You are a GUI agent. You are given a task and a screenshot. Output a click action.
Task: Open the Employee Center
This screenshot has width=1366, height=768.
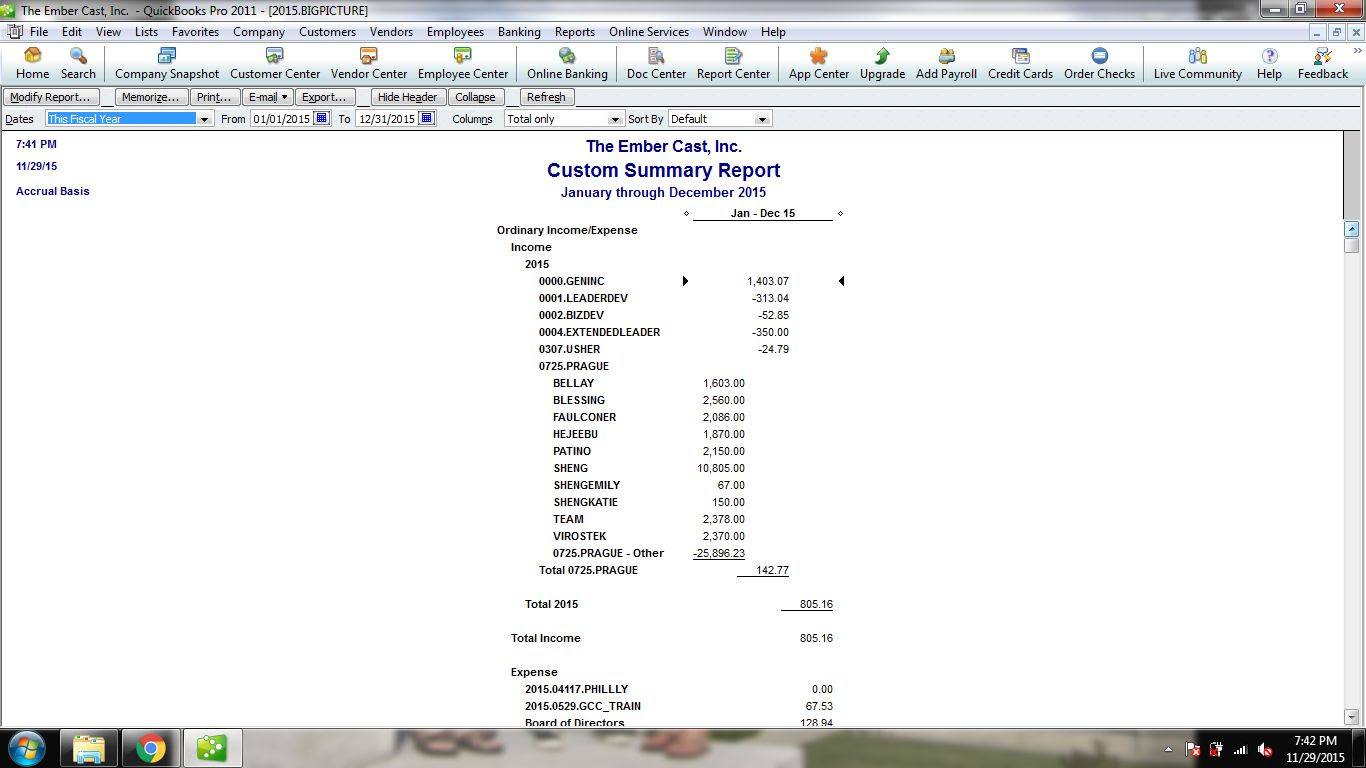pyautogui.click(x=463, y=63)
